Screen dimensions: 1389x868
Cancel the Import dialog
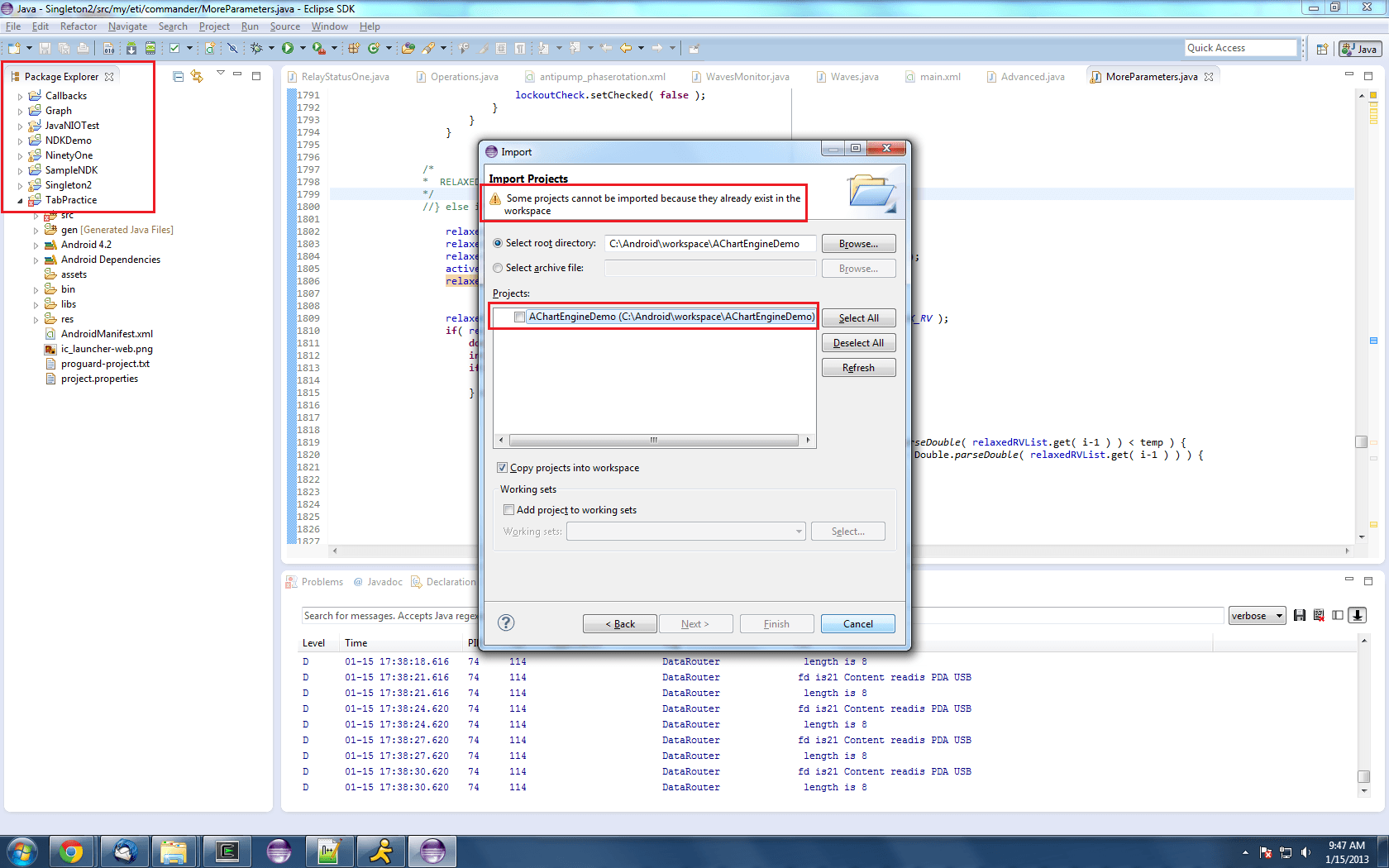858,624
